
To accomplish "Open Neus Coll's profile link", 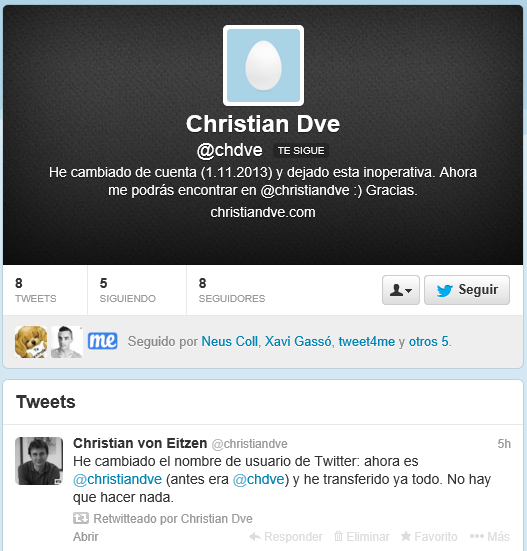I will 230,342.
